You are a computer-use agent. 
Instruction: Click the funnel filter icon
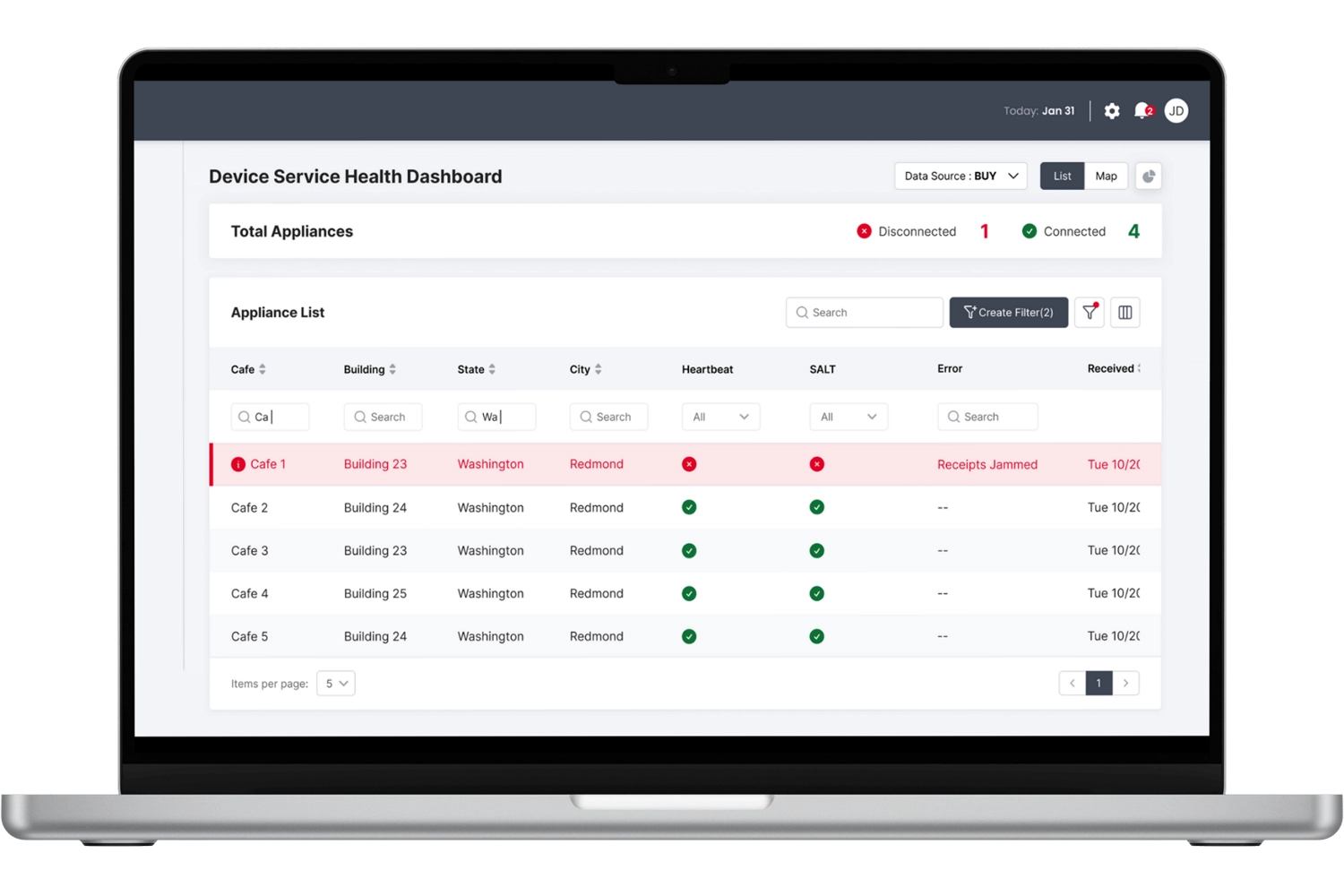coord(1089,313)
